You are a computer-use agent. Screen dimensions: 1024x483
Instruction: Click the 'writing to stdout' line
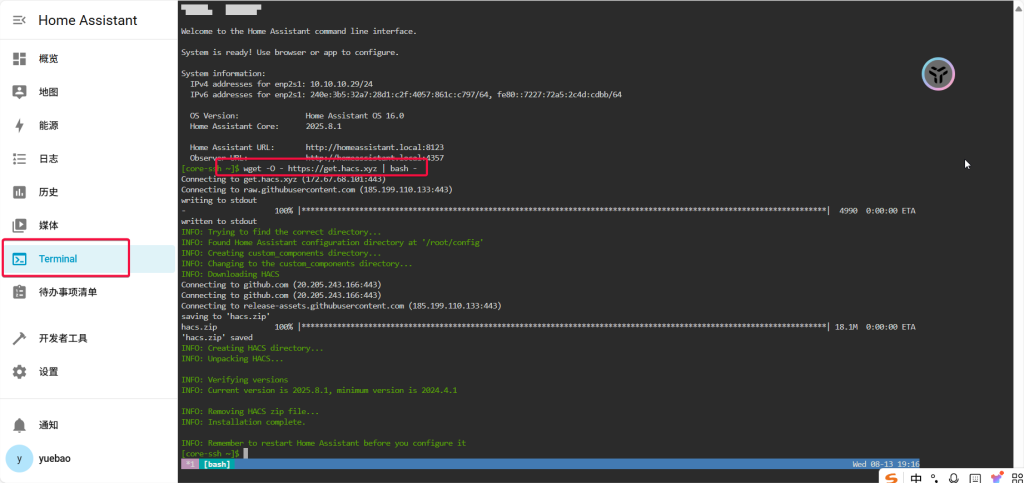pyautogui.click(x=219, y=200)
